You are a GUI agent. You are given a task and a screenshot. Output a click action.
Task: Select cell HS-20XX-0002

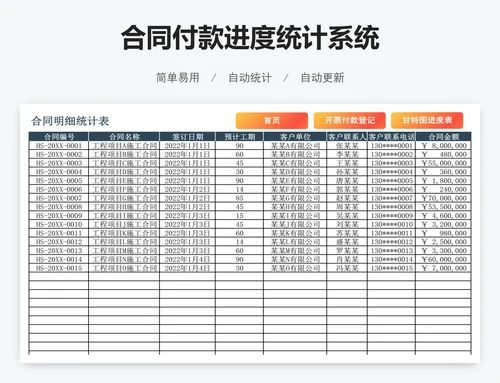pyautogui.click(x=59, y=154)
